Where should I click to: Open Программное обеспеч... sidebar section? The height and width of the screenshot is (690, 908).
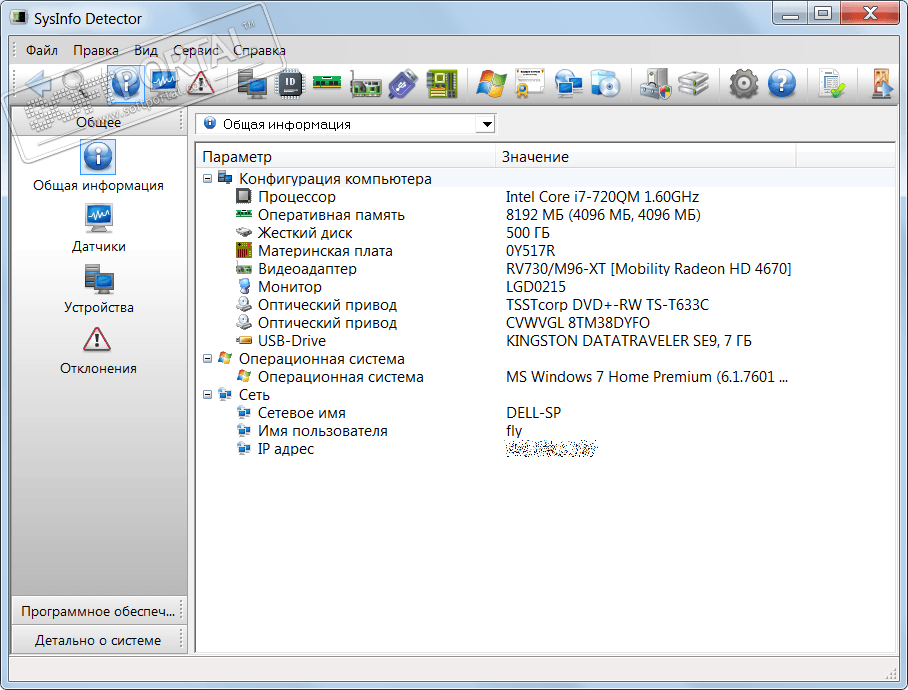tap(98, 611)
